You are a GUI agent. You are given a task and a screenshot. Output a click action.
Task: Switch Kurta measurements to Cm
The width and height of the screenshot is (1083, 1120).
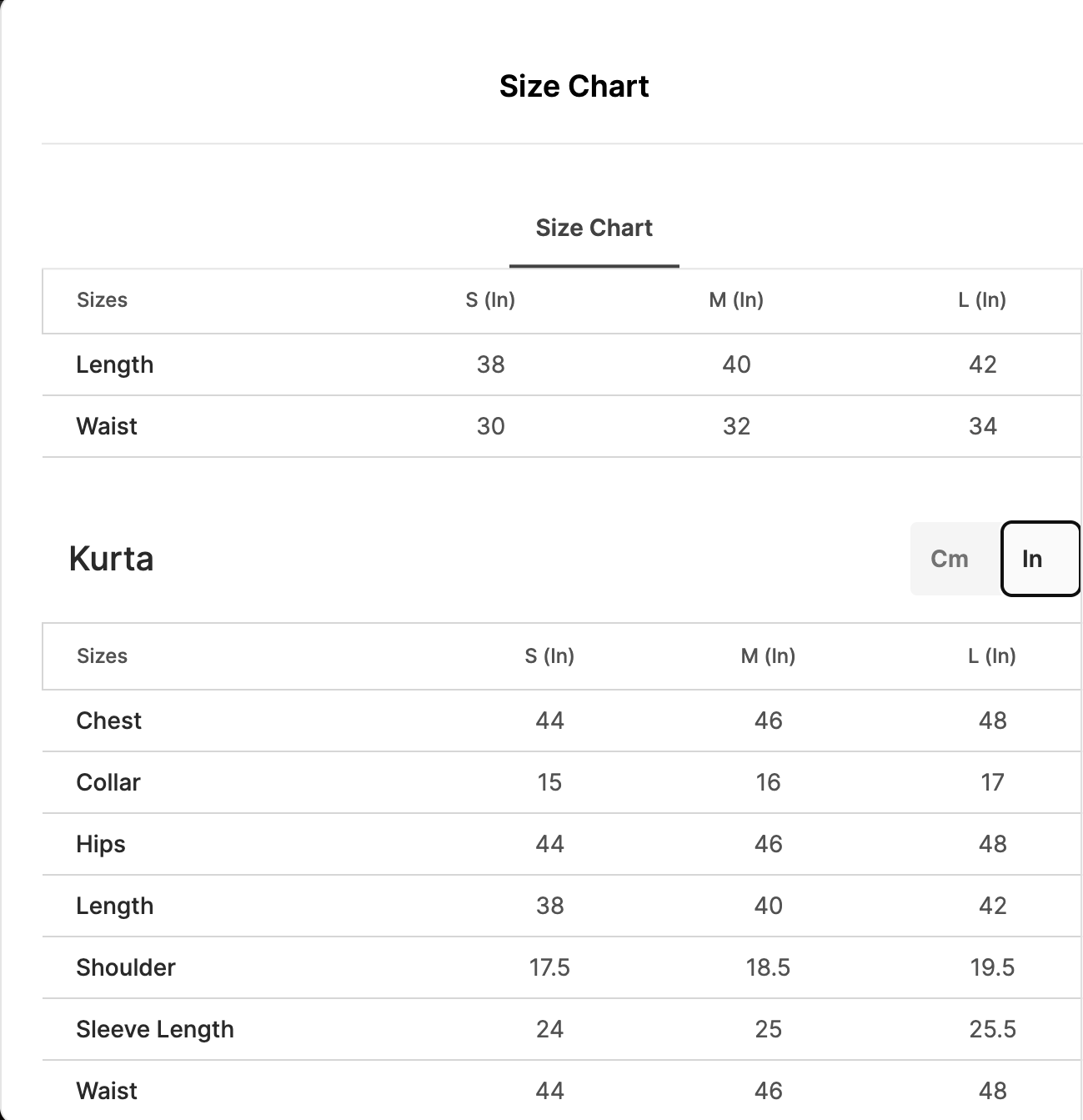[950, 559]
